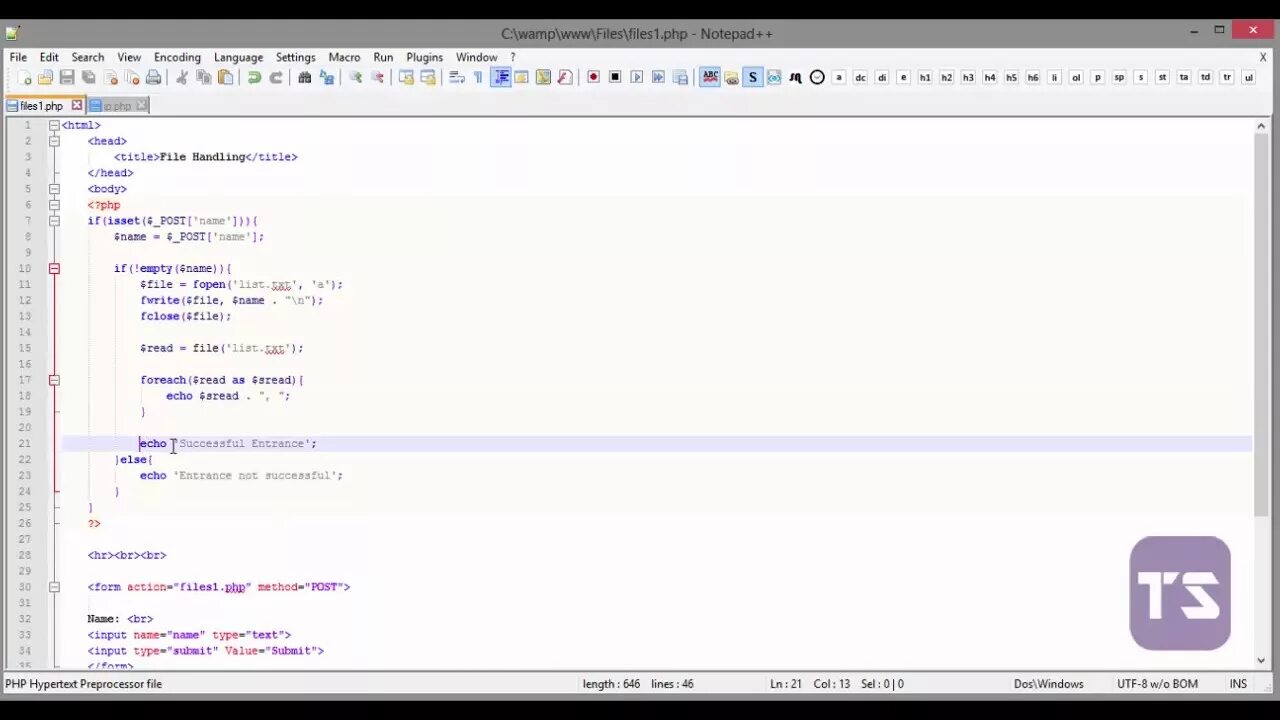Toggle the highlighted S toolbar icon
The image size is (1280, 720).
pos(753,77)
